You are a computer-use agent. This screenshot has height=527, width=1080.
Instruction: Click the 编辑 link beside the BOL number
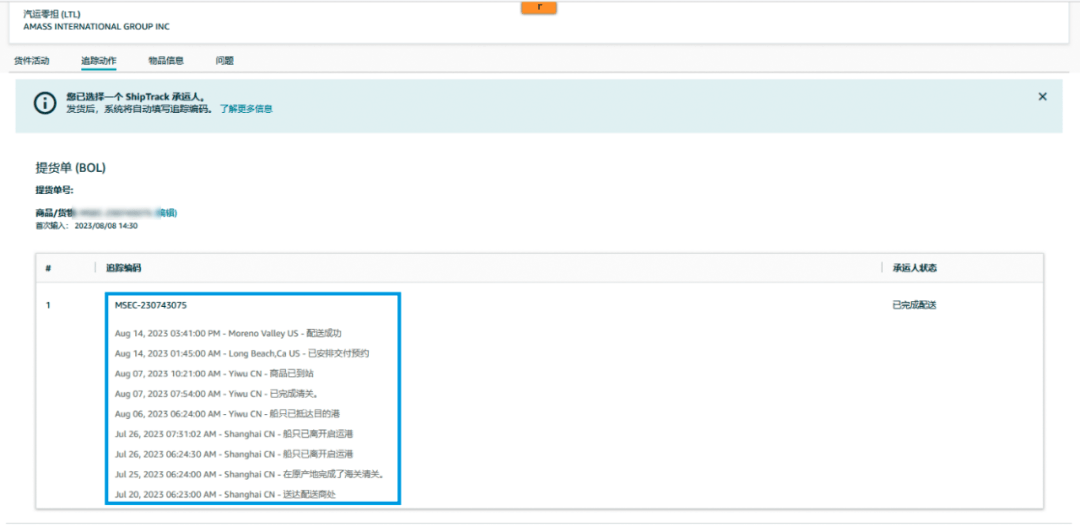point(167,213)
